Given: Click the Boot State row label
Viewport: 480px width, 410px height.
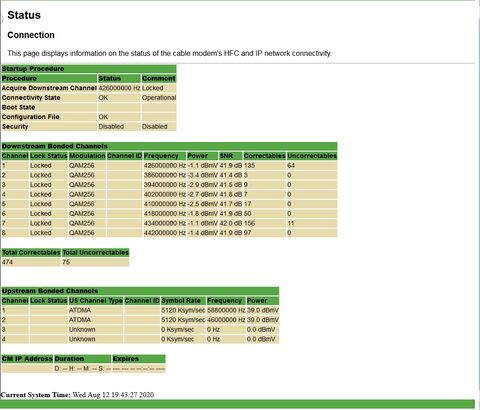Looking at the screenshot, I should (x=18, y=107).
